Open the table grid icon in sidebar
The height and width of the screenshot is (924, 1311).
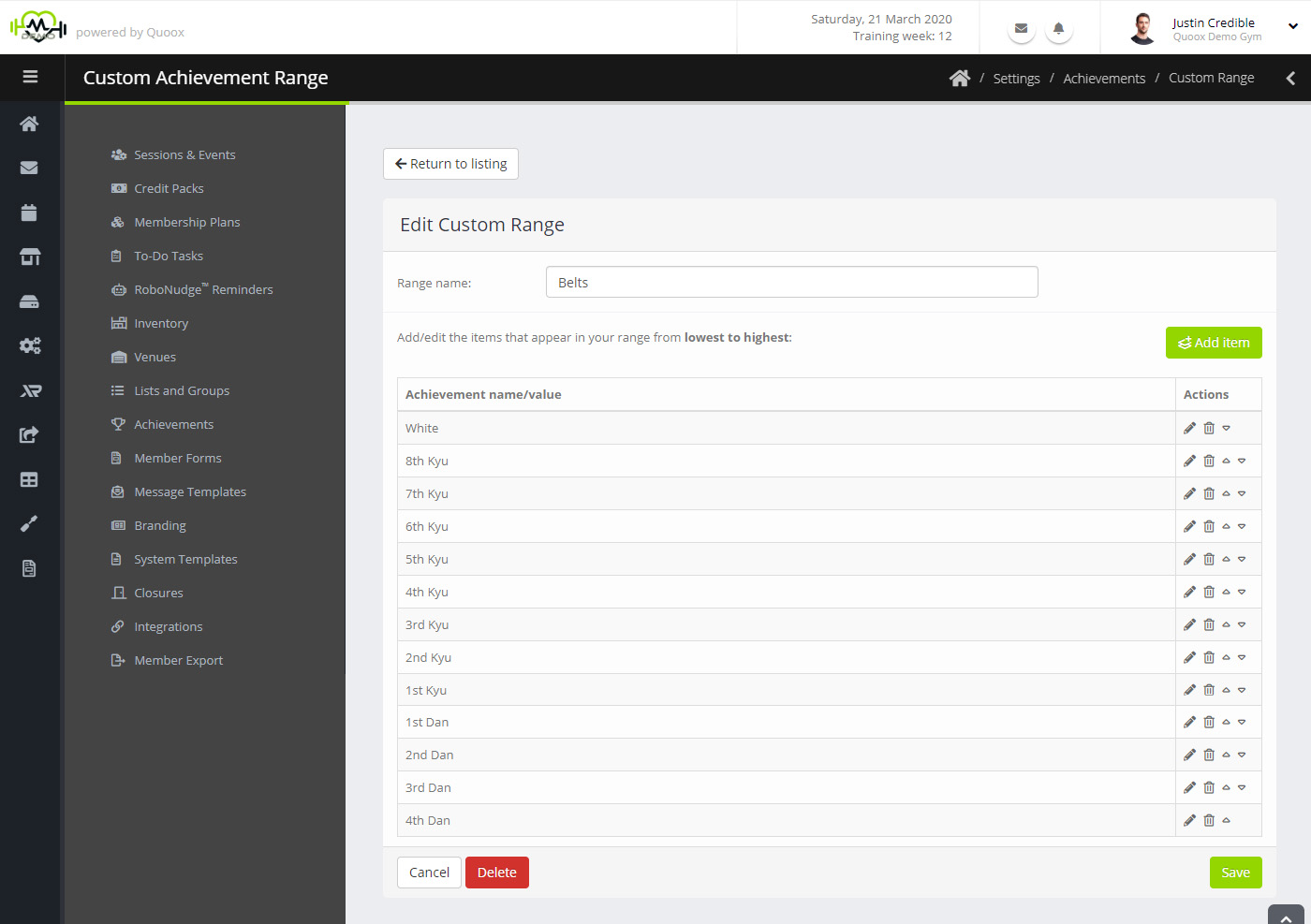tap(29, 479)
